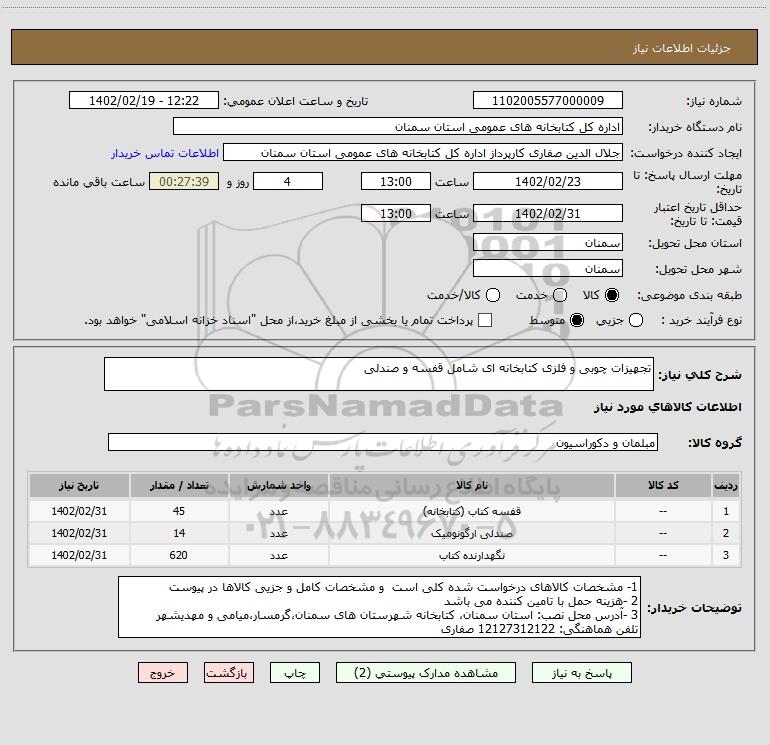Click quantity 45 in the first row
The height and width of the screenshot is (745, 770).
click(x=179, y=511)
